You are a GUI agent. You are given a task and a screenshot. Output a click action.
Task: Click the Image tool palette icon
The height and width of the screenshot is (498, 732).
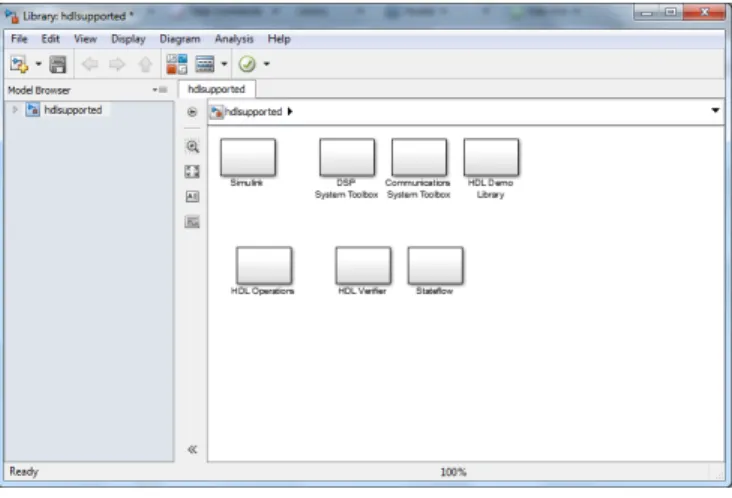pyautogui.click(x=192, y=222)
